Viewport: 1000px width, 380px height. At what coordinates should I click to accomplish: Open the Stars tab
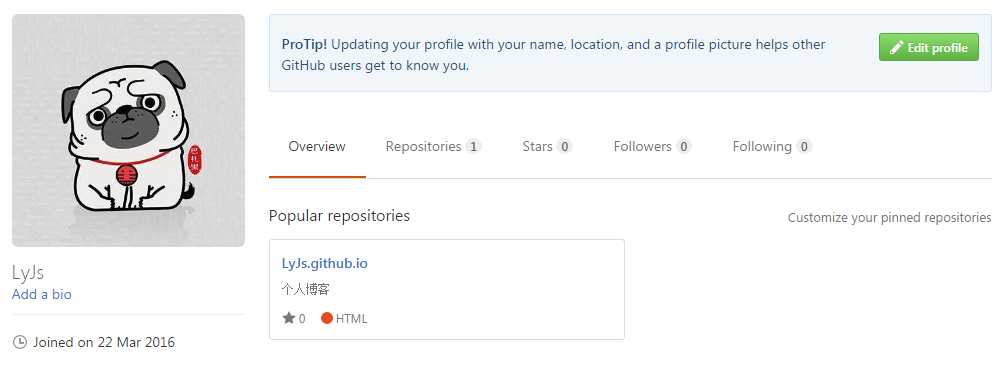547,147
